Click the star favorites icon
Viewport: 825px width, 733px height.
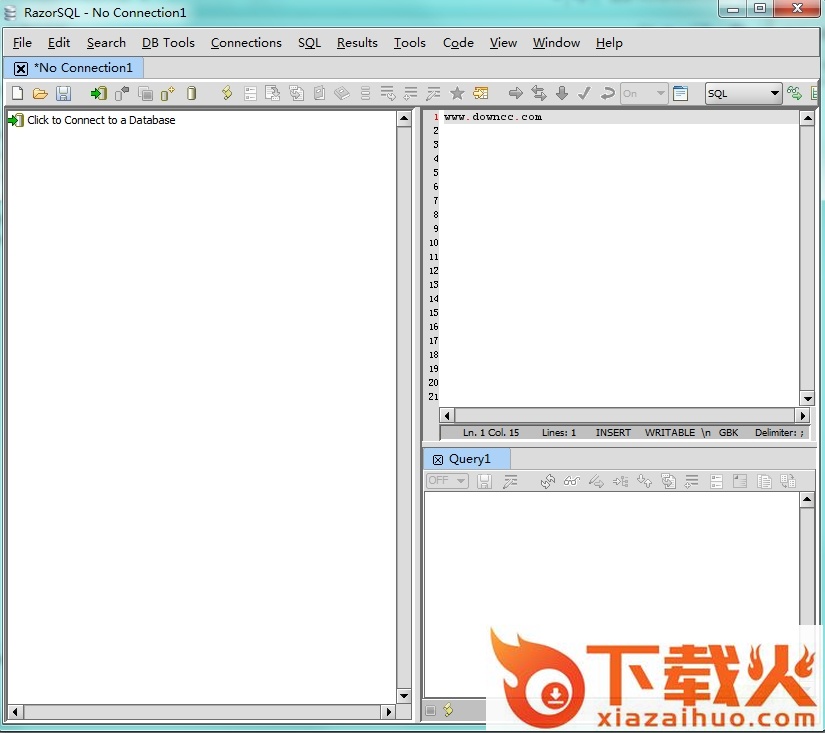click(x=457, y=93)
